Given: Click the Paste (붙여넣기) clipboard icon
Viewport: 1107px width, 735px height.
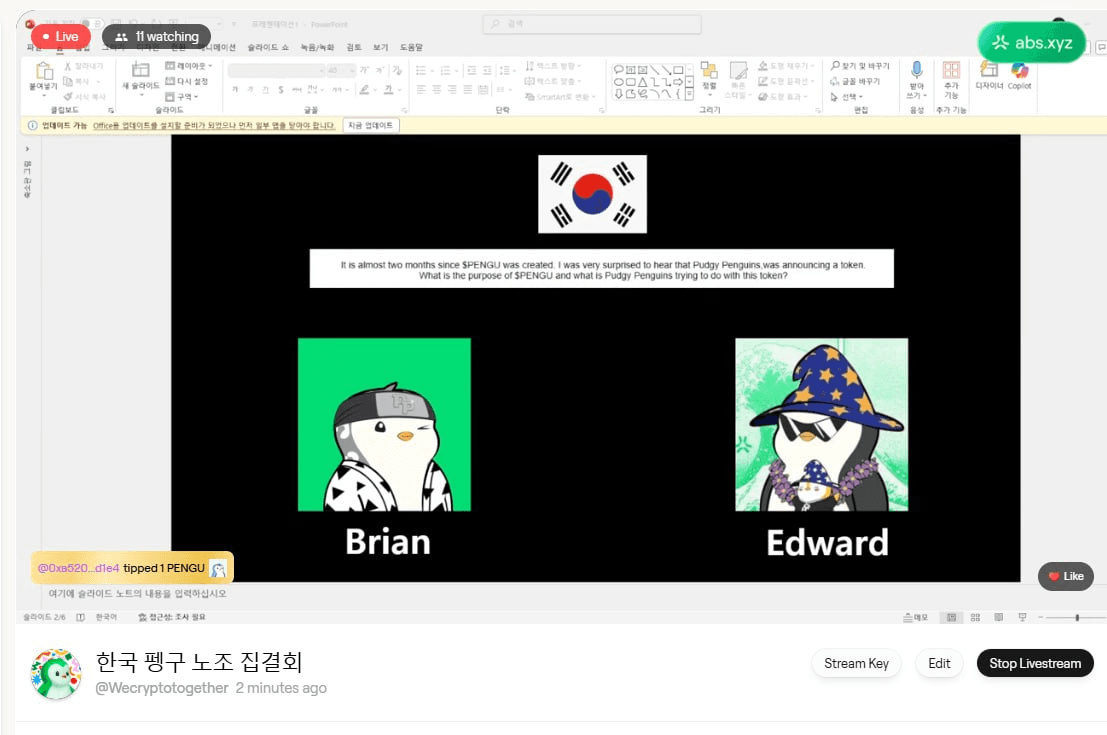Looking at the screenshot, I should coord(43,71).
